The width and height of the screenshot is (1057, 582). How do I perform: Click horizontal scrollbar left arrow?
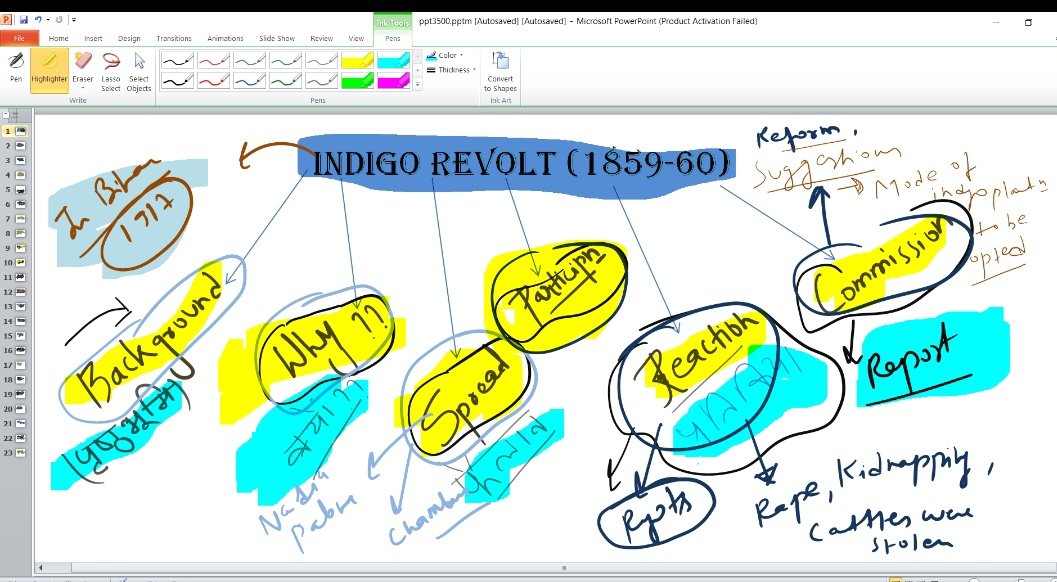tap(42, 568)
